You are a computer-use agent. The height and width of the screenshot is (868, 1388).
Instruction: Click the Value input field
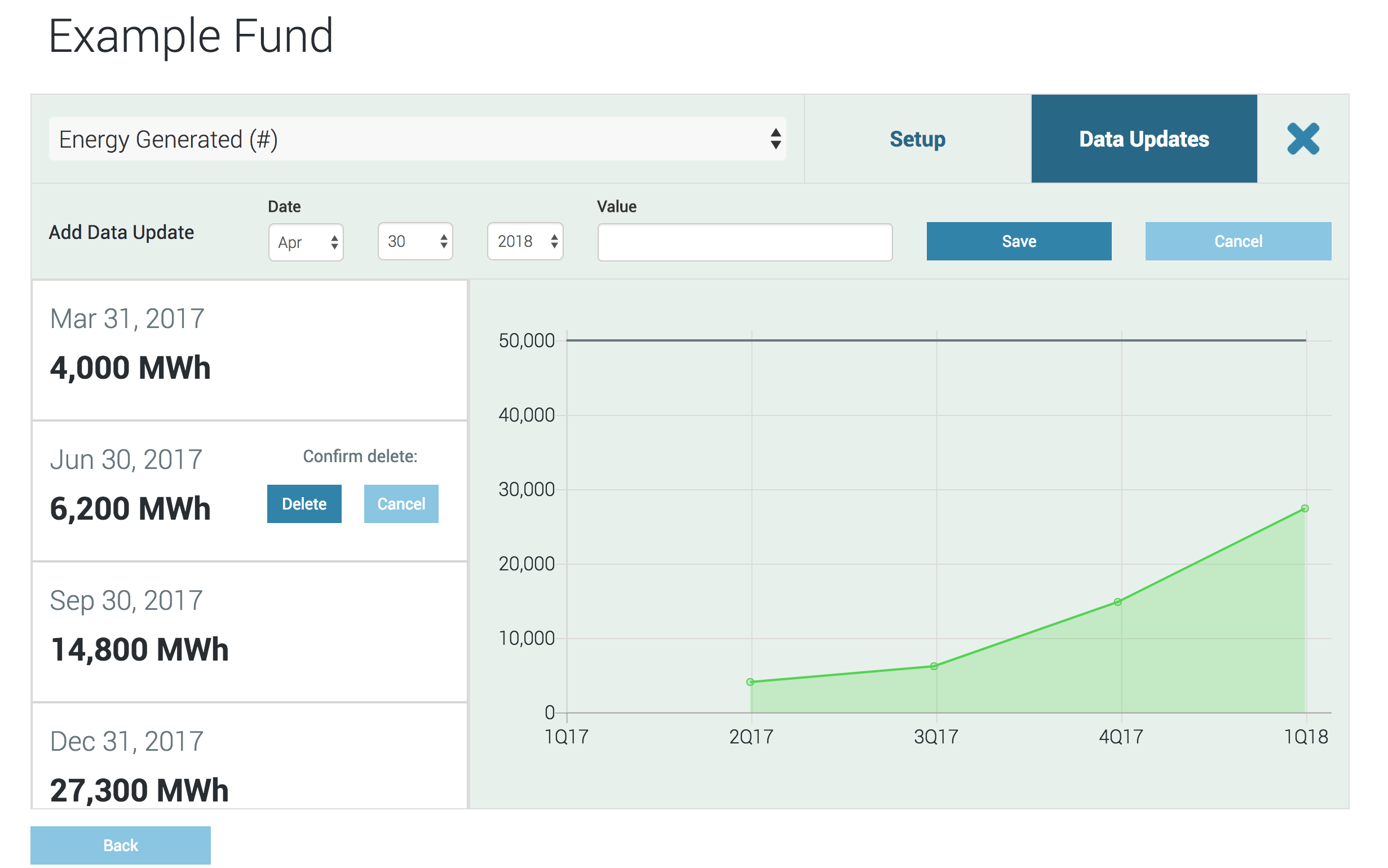(745, 242)
